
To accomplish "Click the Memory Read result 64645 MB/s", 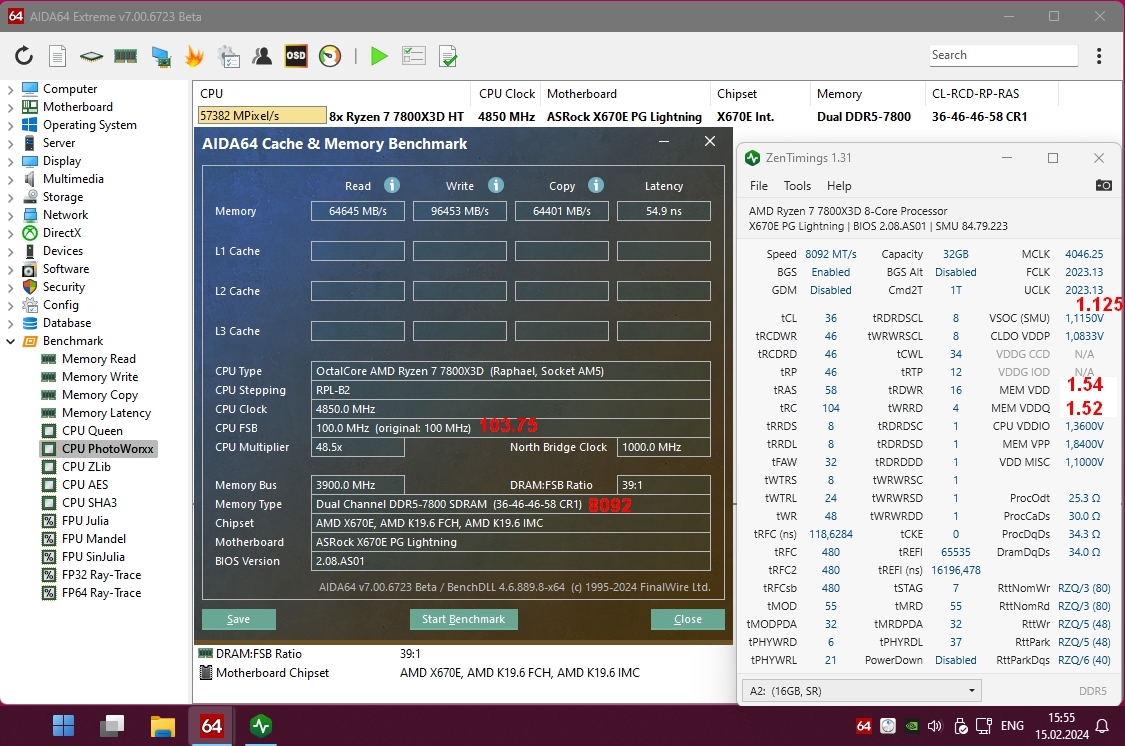I will pyautogui.click(x=357, y=211).
